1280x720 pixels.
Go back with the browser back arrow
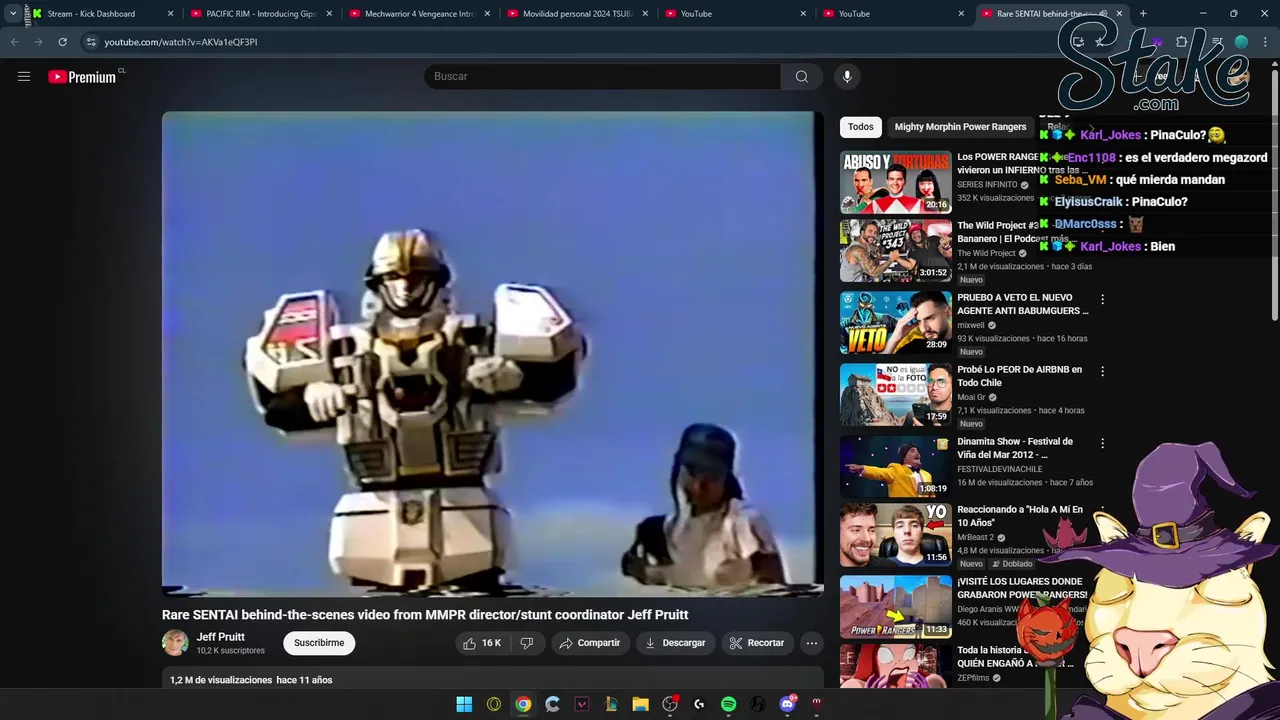point(14,42)
